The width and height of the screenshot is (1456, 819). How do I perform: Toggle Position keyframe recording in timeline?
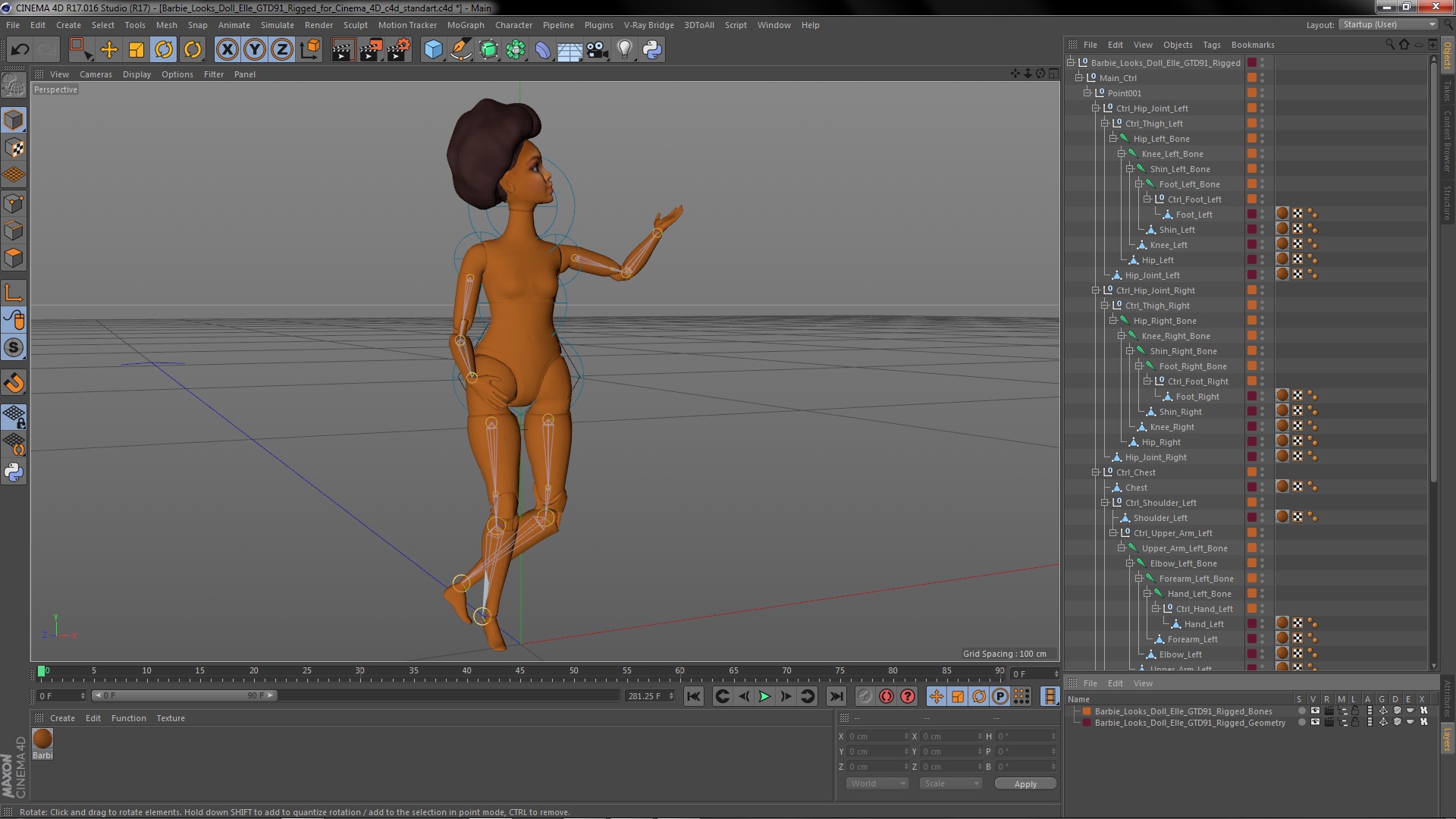(937, 696)
